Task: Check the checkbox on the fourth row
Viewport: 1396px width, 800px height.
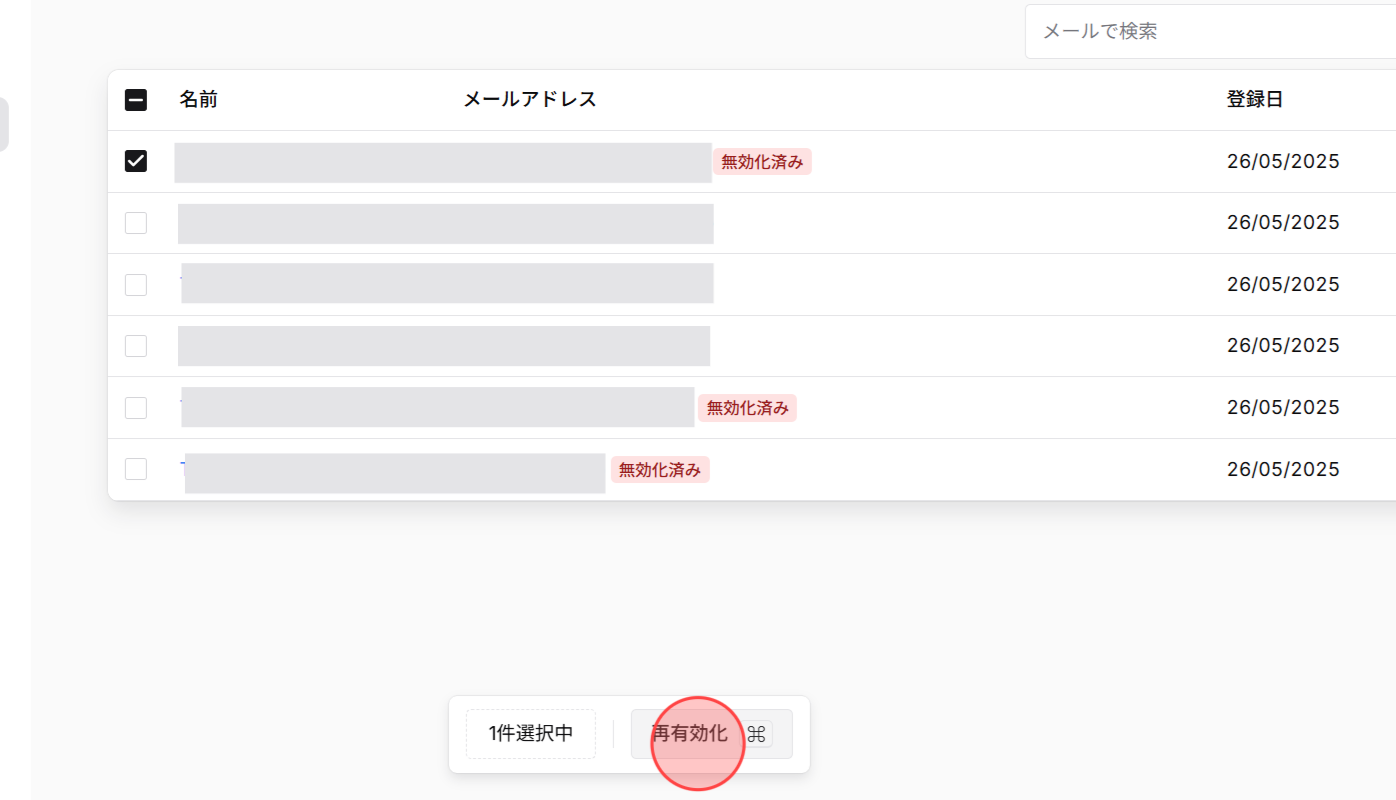Action: pyautogui.click(x=135, y=345)
